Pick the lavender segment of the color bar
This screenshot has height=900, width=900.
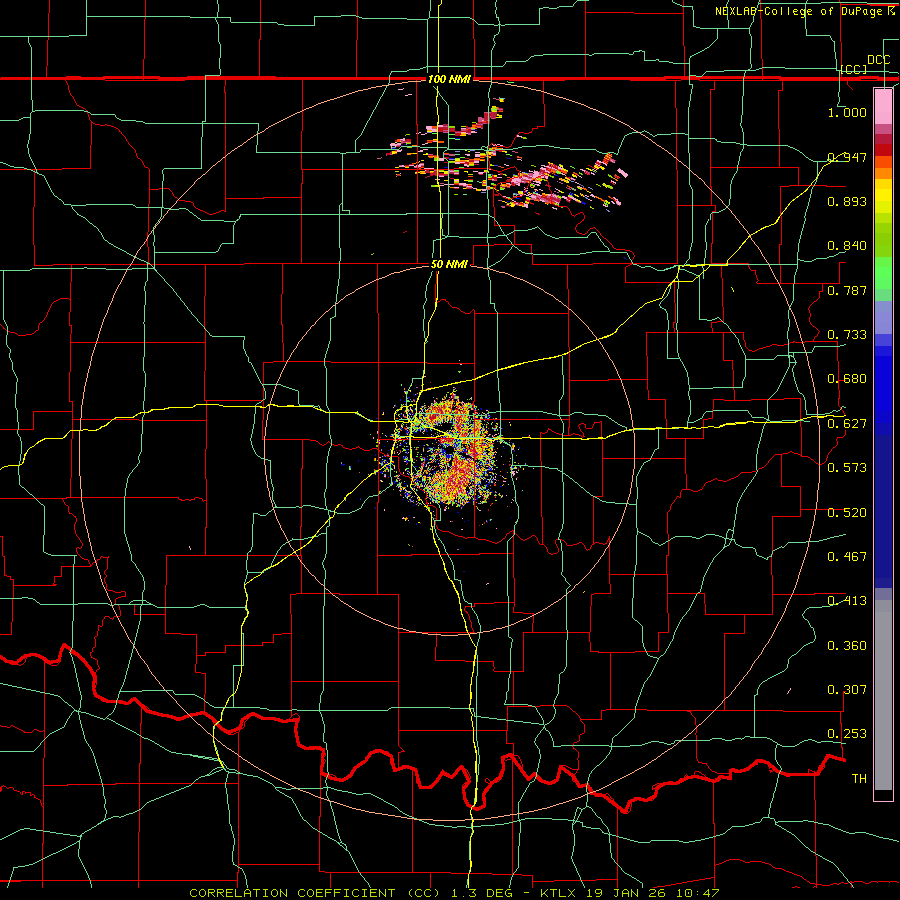(883, 317)
